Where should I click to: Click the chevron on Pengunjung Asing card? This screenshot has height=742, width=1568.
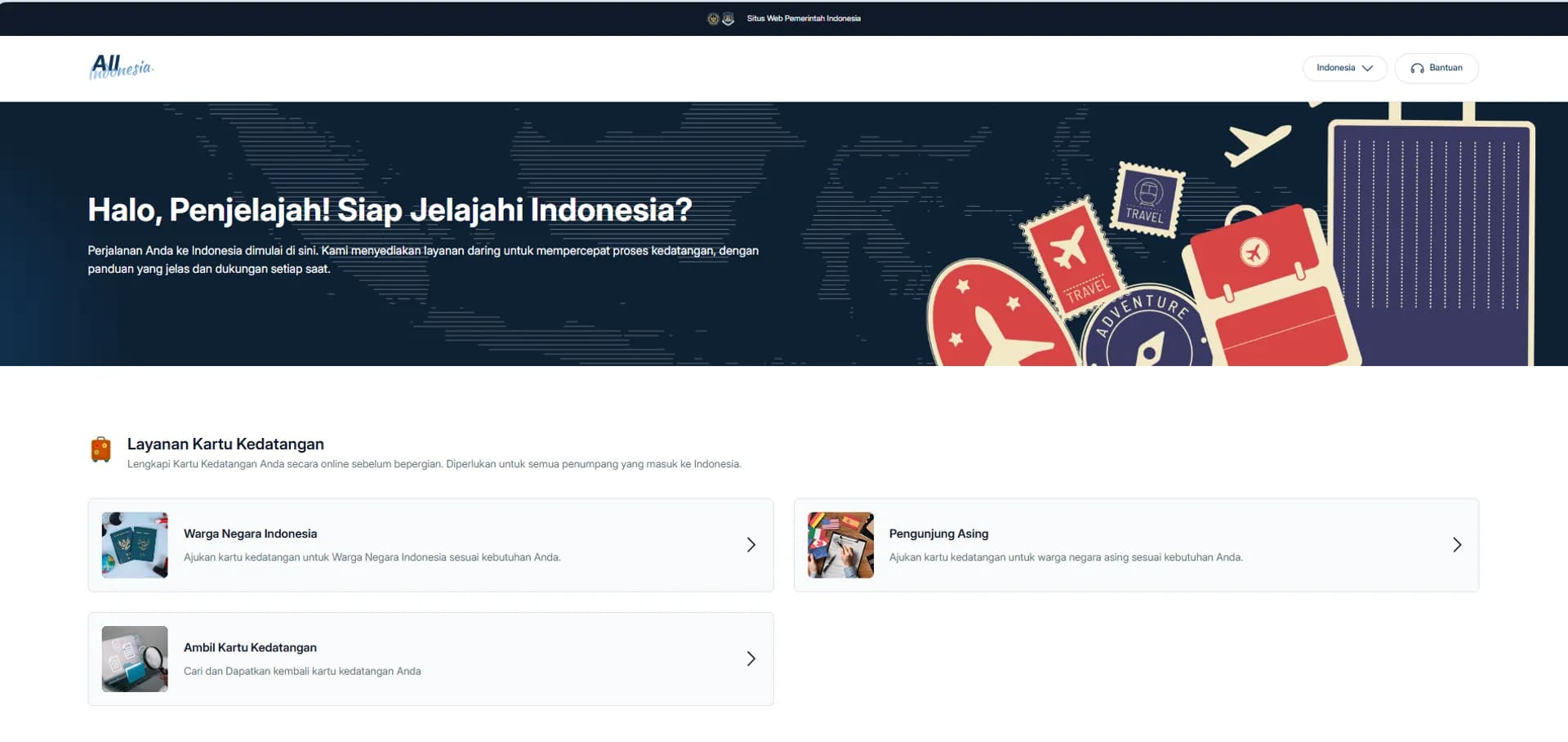pos(1456,545)
